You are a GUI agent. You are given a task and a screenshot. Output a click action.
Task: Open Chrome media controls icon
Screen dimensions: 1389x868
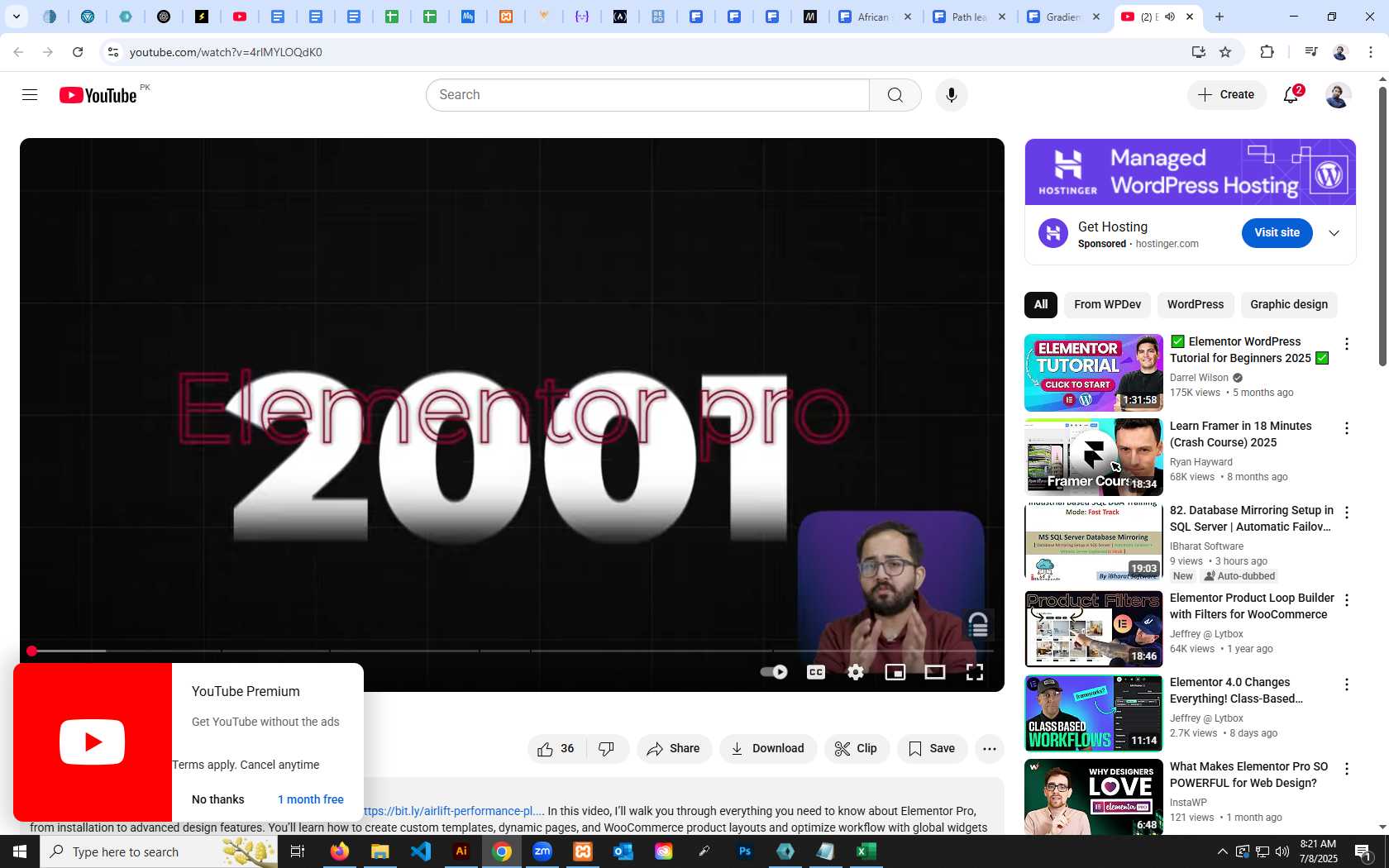[1310, 52]
